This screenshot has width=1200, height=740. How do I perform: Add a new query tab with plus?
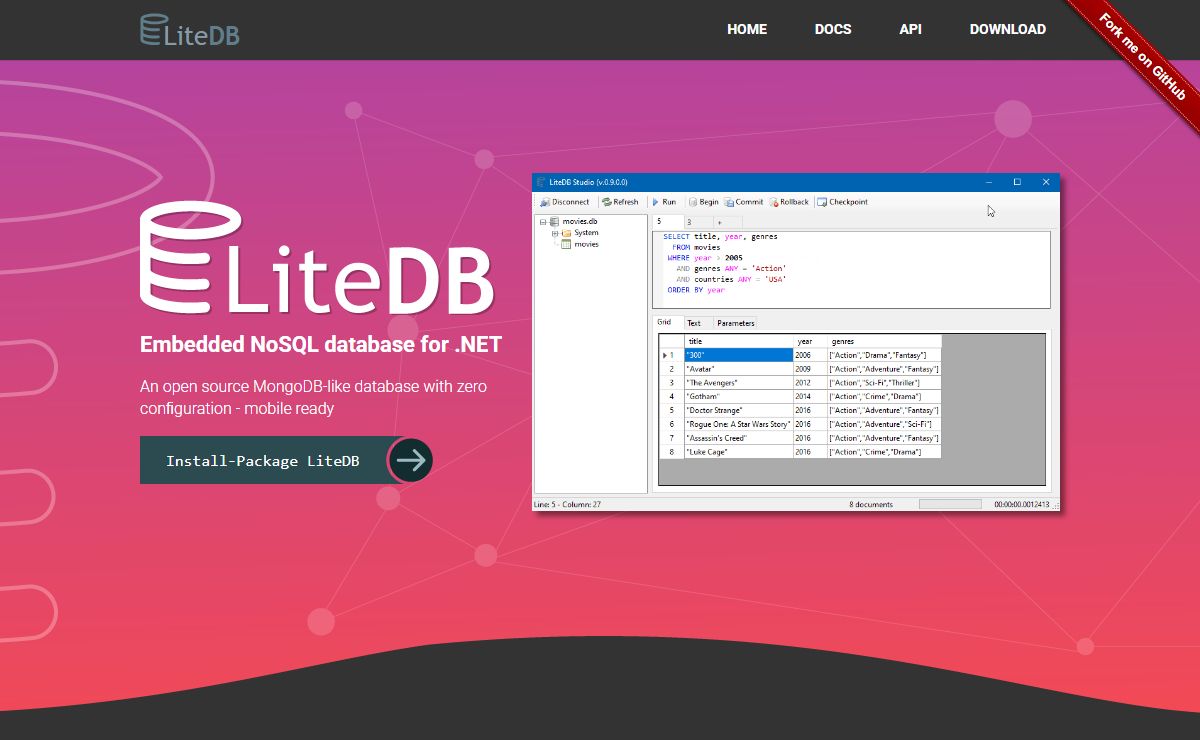tap(727, 222)
